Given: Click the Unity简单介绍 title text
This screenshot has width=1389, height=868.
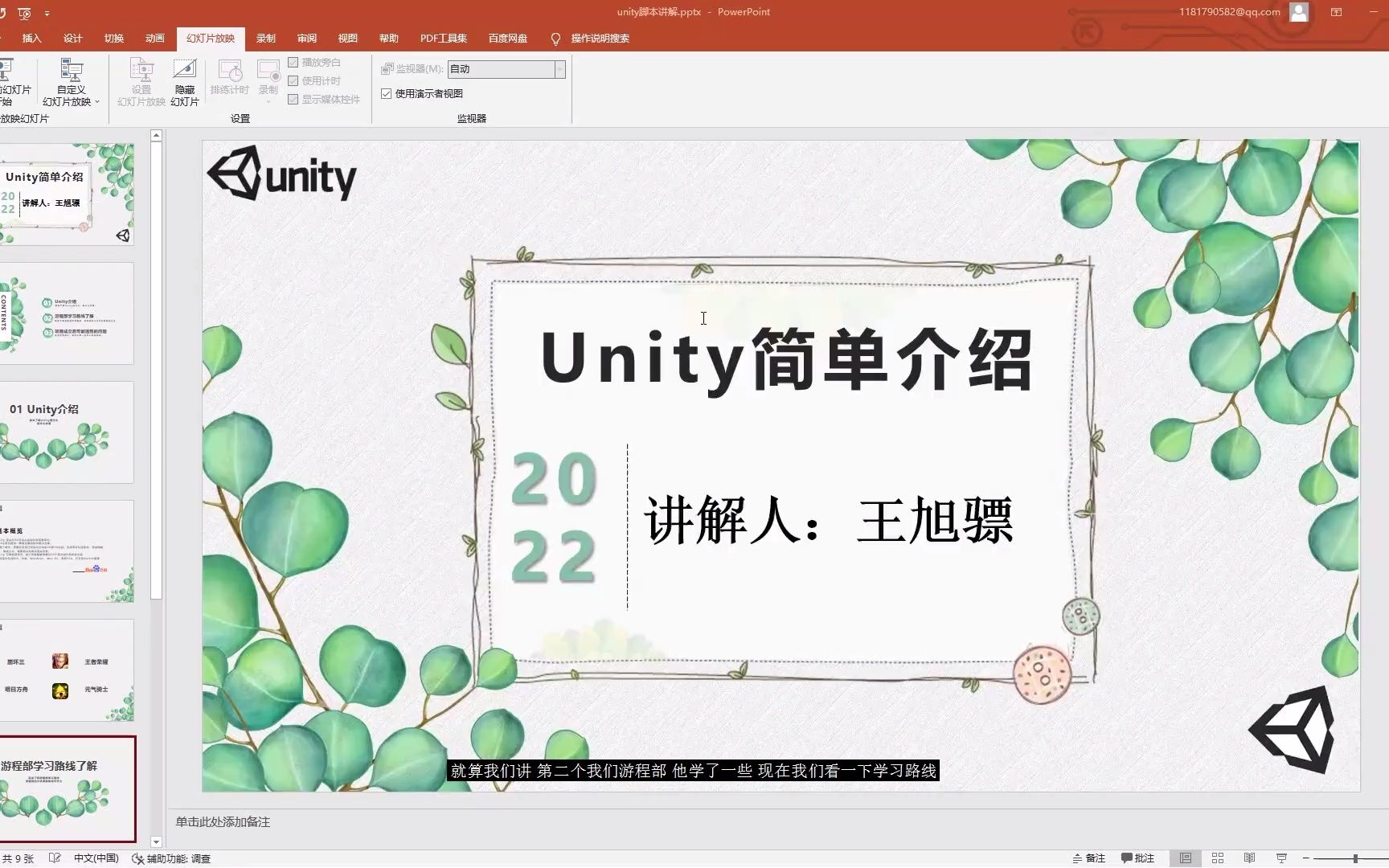Looking at the screenshot, I should (786, 359).
